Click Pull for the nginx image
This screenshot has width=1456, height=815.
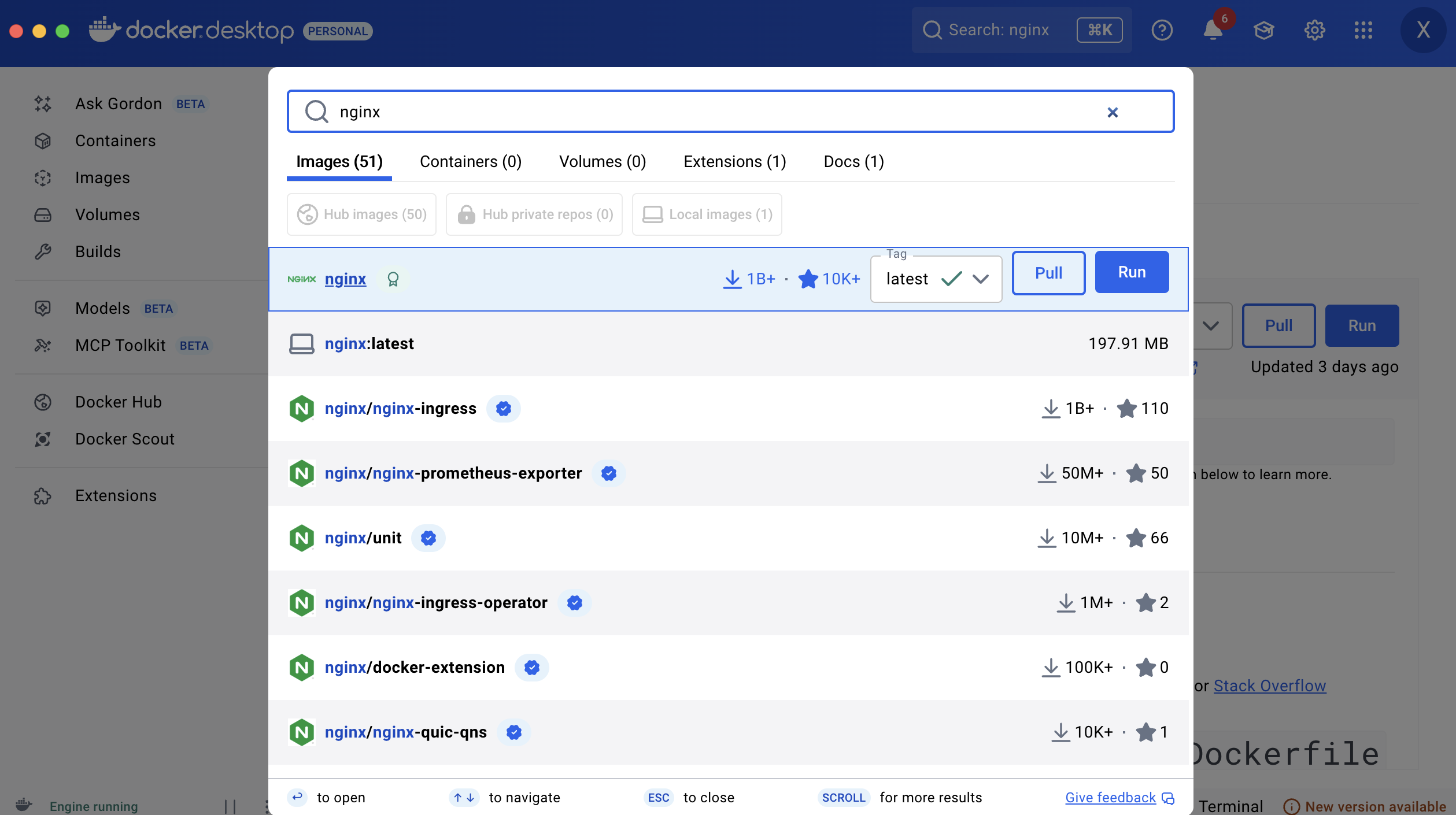point(1048,273)
